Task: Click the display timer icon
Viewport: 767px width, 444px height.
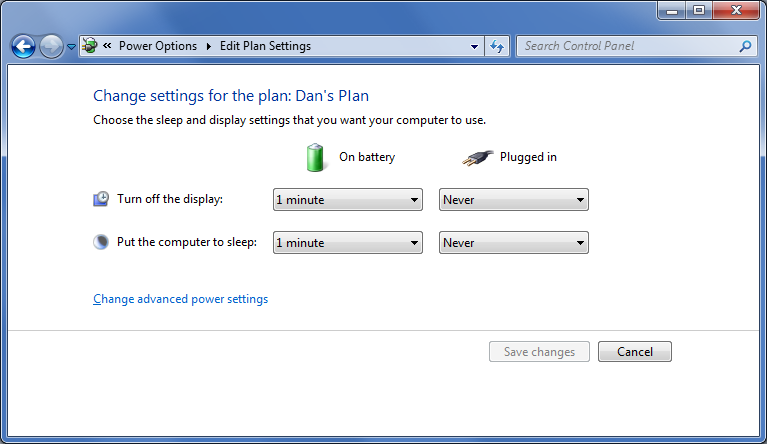Action: (x=101, y=199)
